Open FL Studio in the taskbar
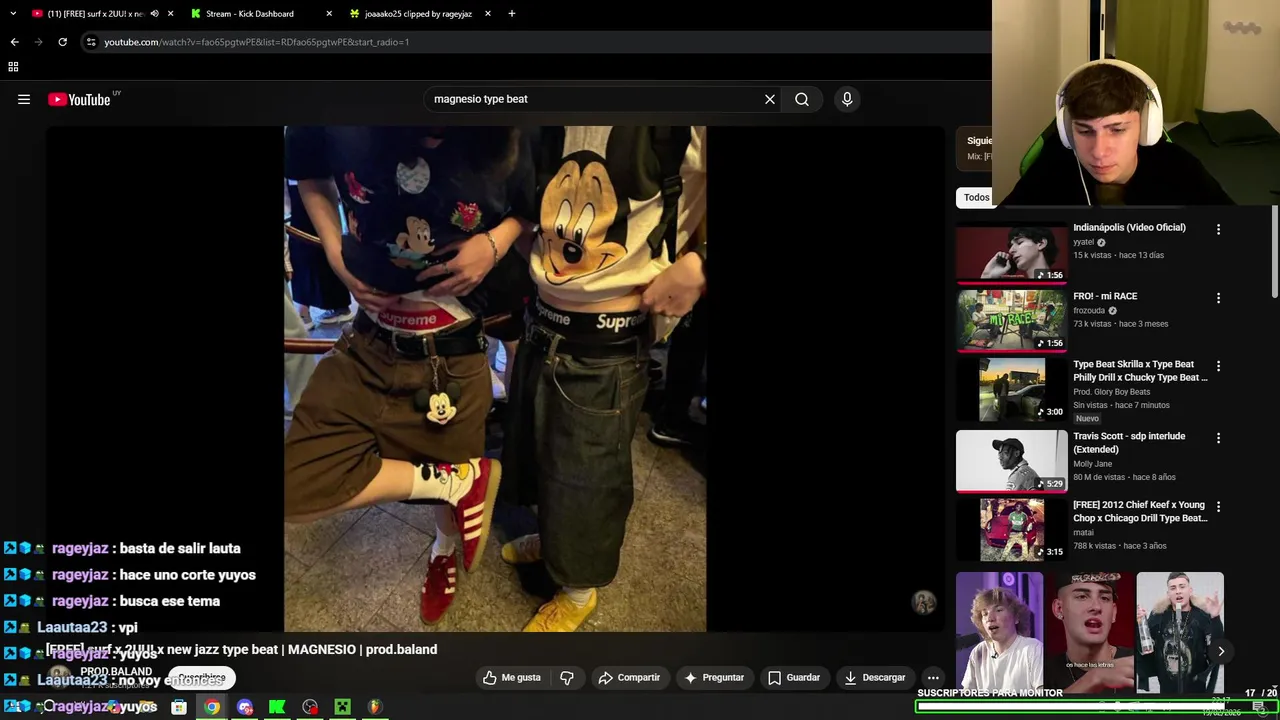This screenshot has height=720, width=1280. click(x=375, y=707)
